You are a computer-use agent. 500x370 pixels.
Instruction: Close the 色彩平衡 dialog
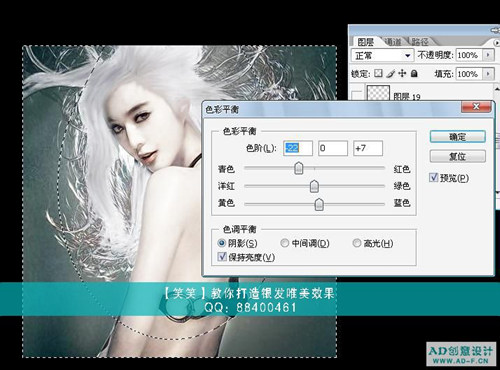pos(476,107)
